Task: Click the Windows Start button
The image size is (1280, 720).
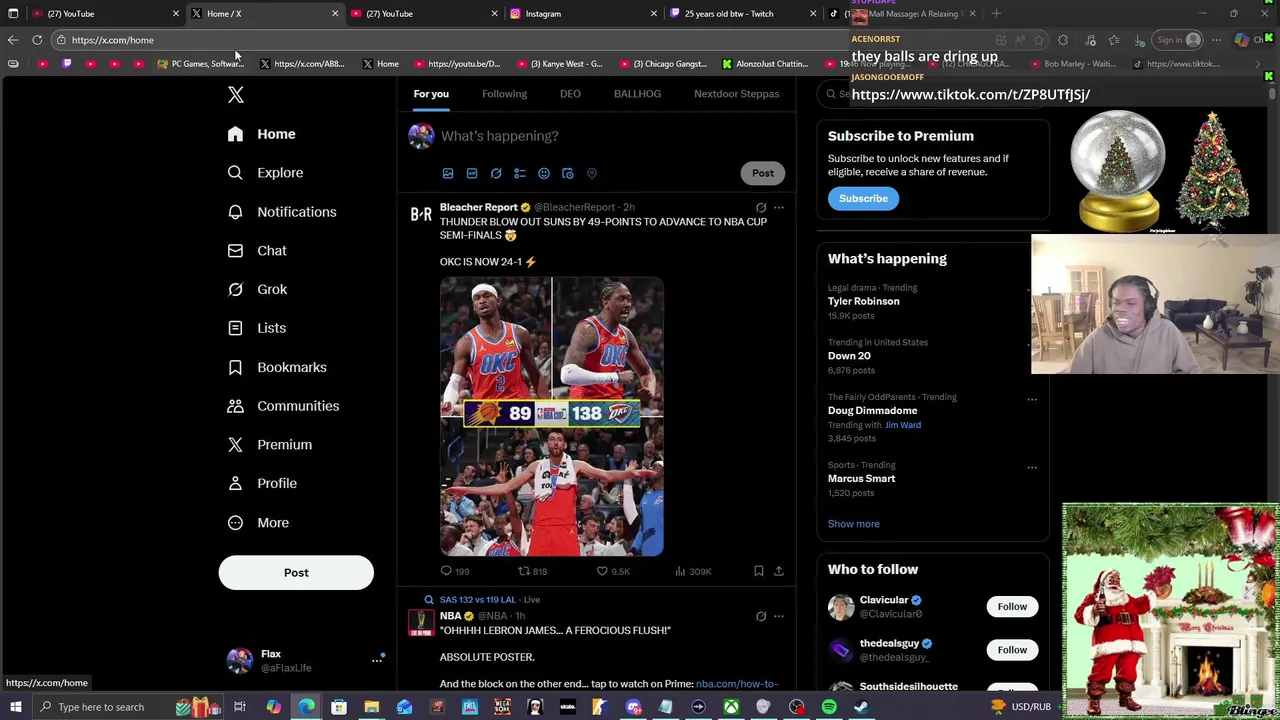Action: pos(13,707)
